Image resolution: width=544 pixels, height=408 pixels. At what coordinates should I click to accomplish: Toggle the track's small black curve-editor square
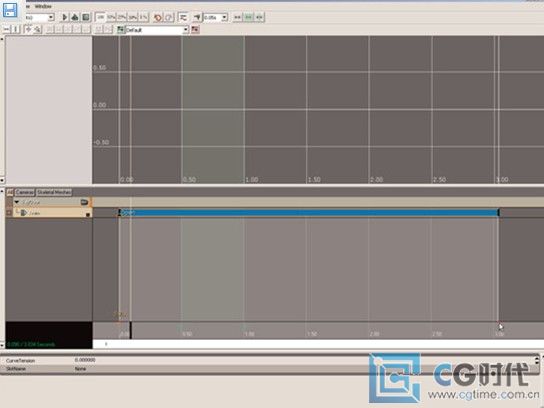(x=88, y=215)
